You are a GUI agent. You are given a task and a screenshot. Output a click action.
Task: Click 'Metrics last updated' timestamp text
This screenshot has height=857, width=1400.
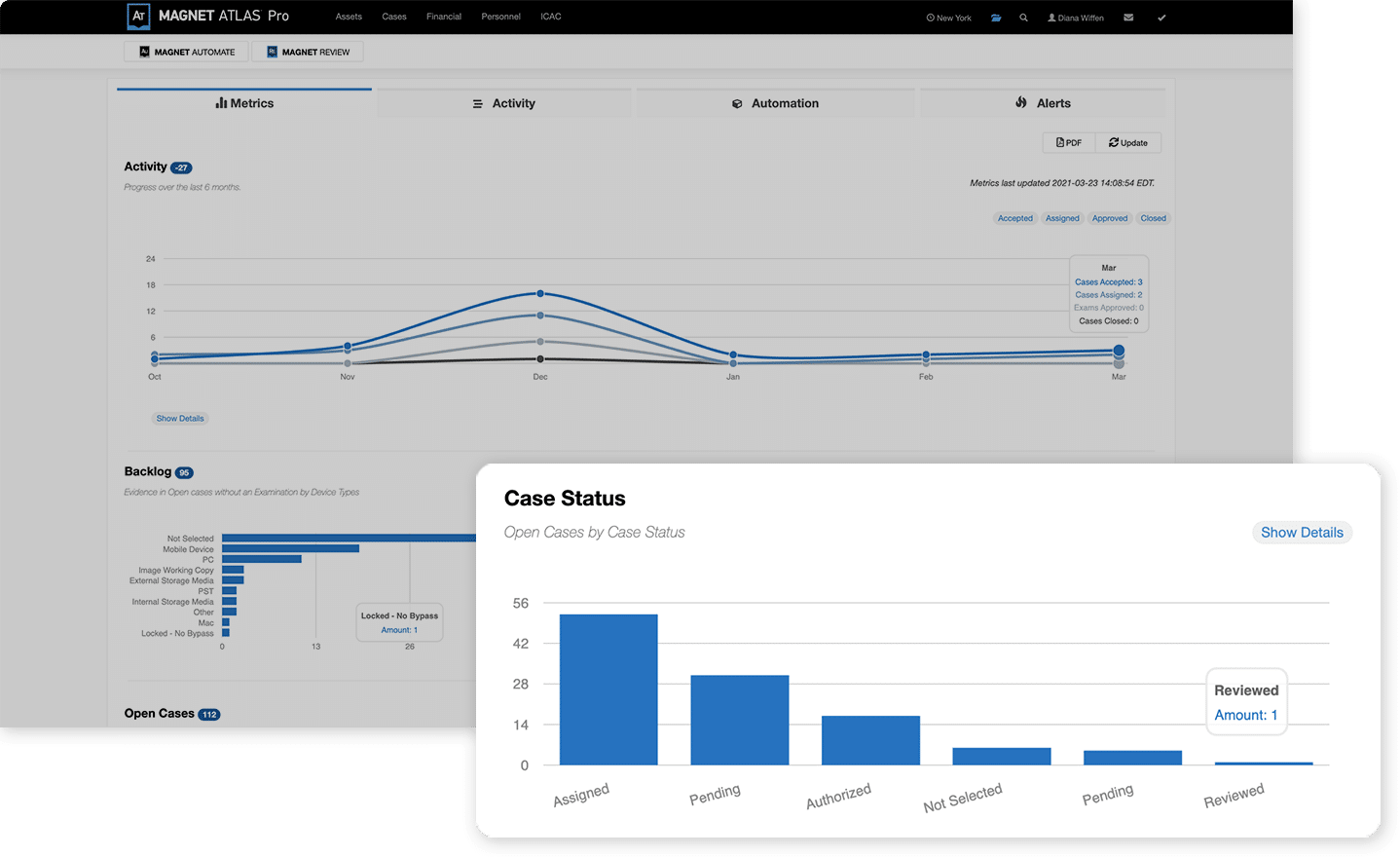(x=1062, y=183)
